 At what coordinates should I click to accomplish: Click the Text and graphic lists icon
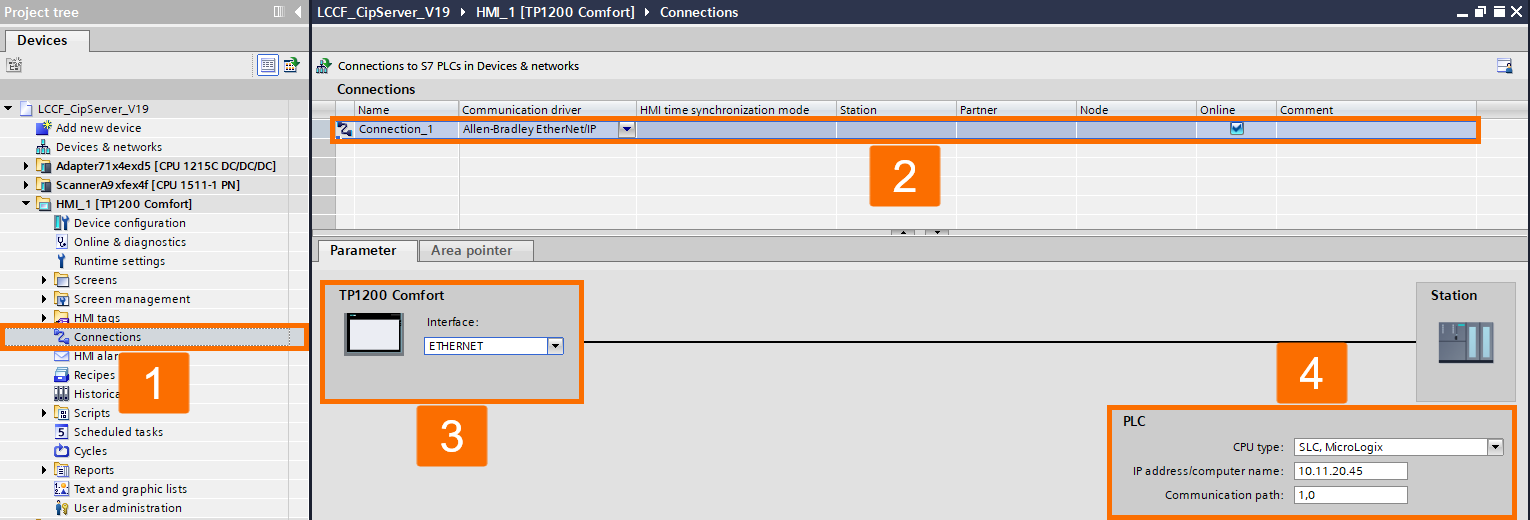[x=62, y=489]
